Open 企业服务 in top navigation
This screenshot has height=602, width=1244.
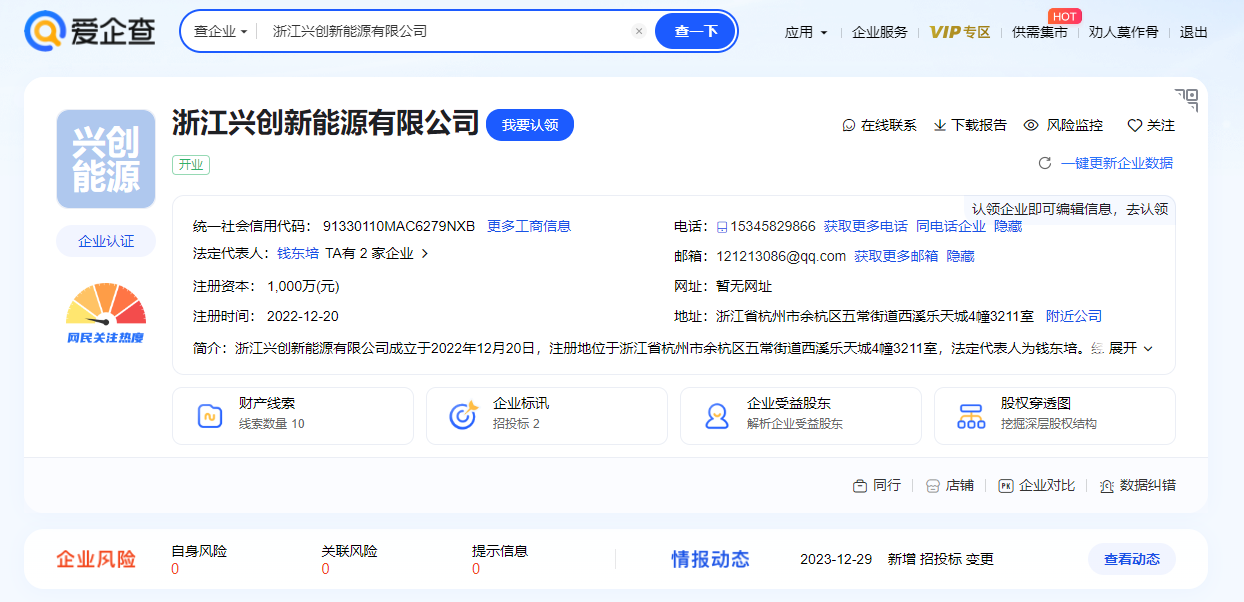880,32
